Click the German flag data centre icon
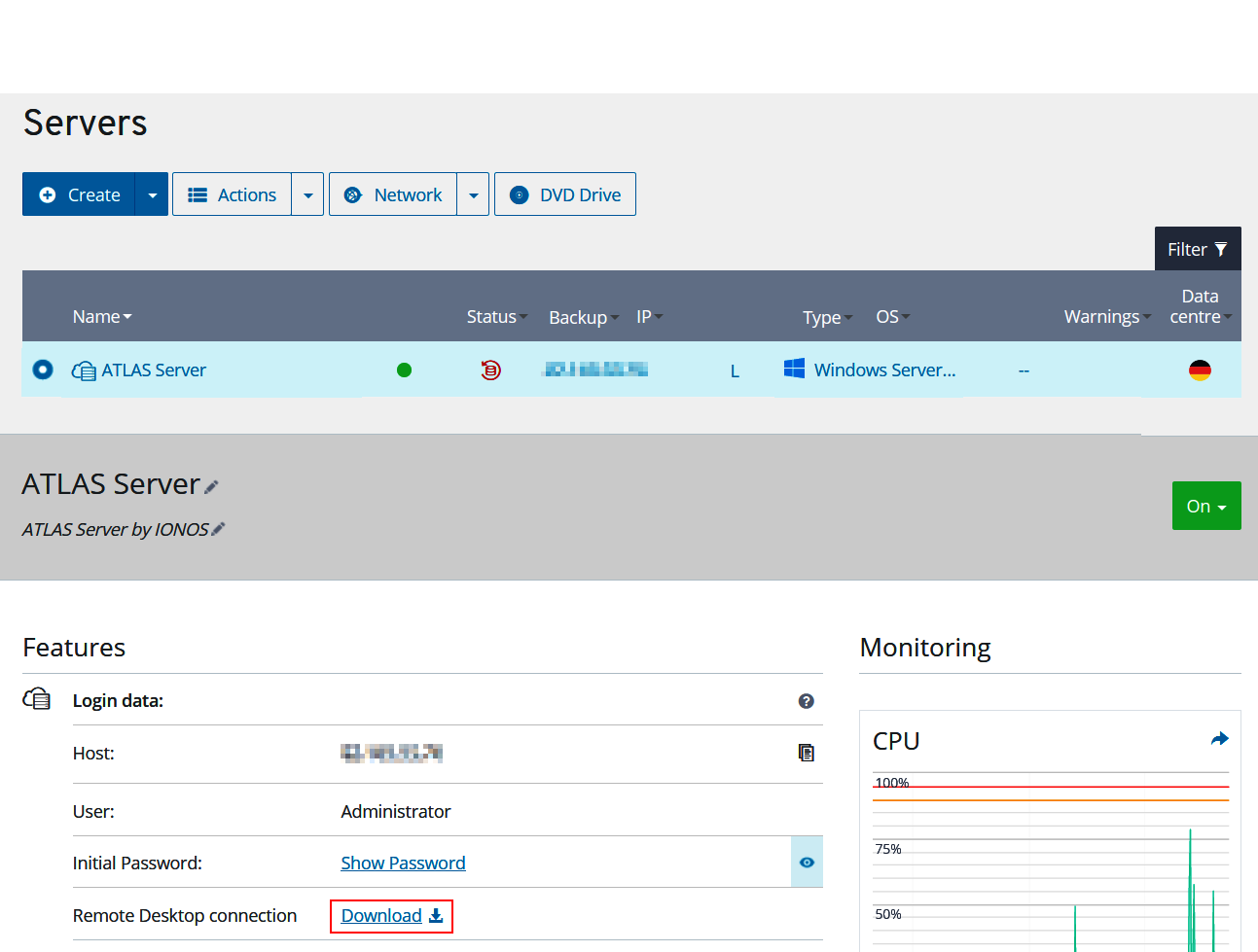 (x=1200, y=370)
